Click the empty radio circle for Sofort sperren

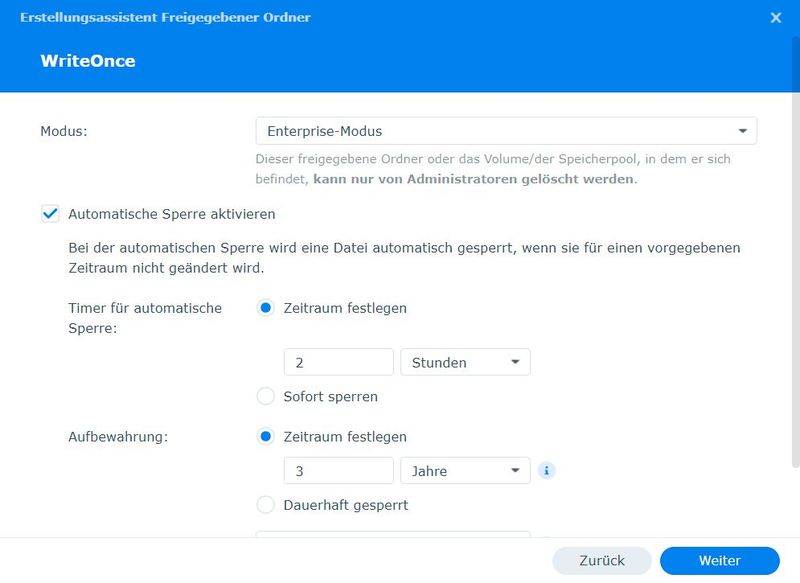(x=265, y=396)
